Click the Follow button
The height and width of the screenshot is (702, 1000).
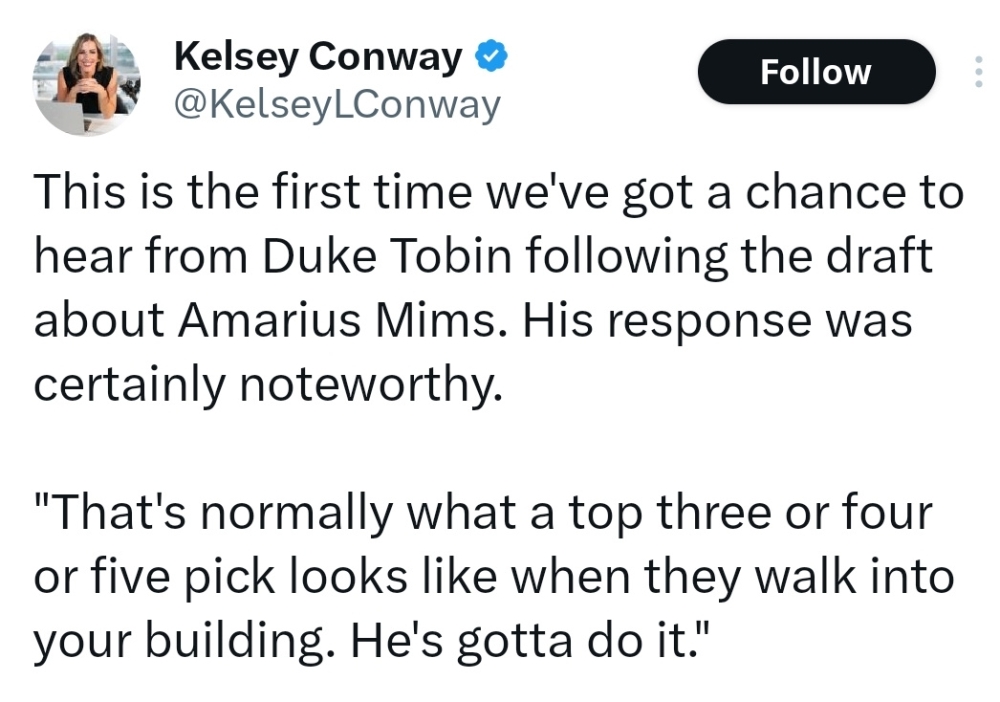[816, 72]
